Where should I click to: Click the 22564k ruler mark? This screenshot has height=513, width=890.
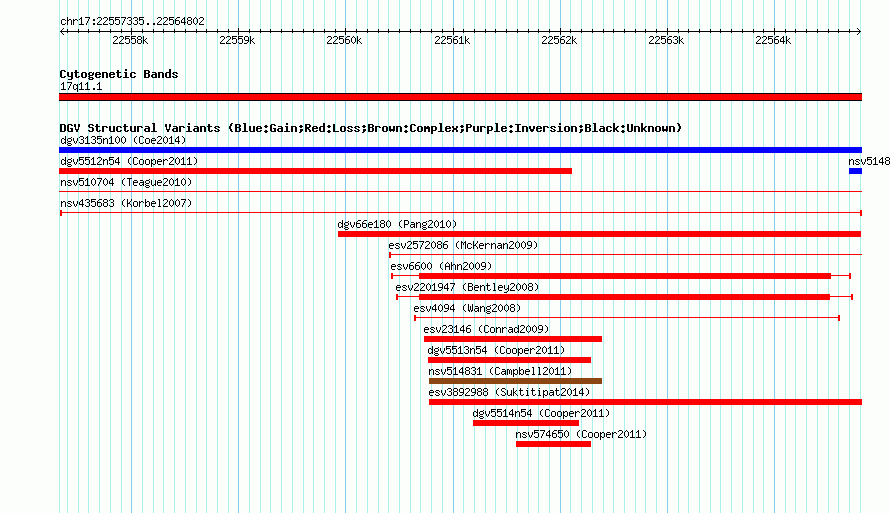click(773, 40)
